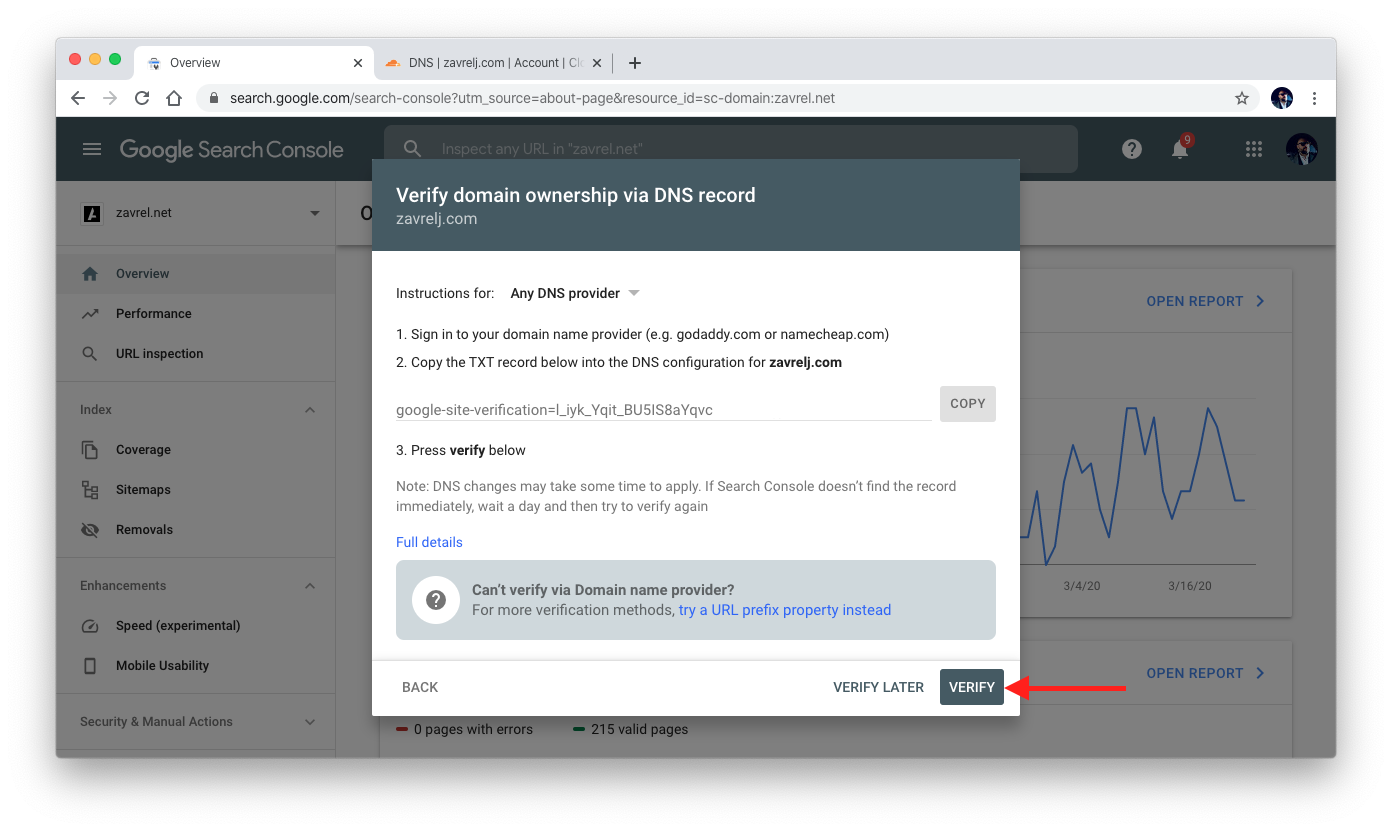The height and width of the screenshot is (832, 1392).
Task: Open Performance in the sidebar
Action: [196, 313]
